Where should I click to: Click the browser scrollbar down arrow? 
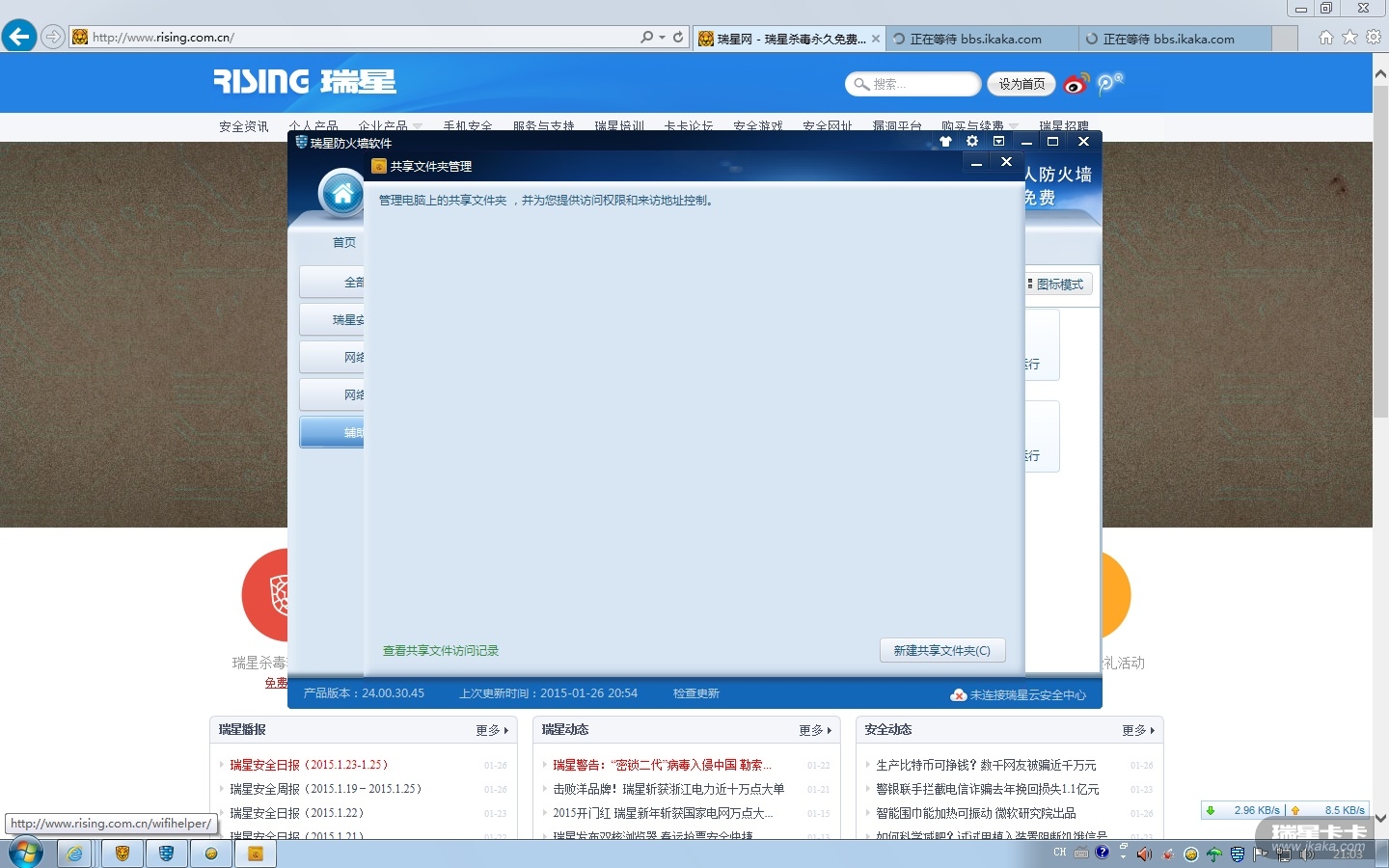1380,819
